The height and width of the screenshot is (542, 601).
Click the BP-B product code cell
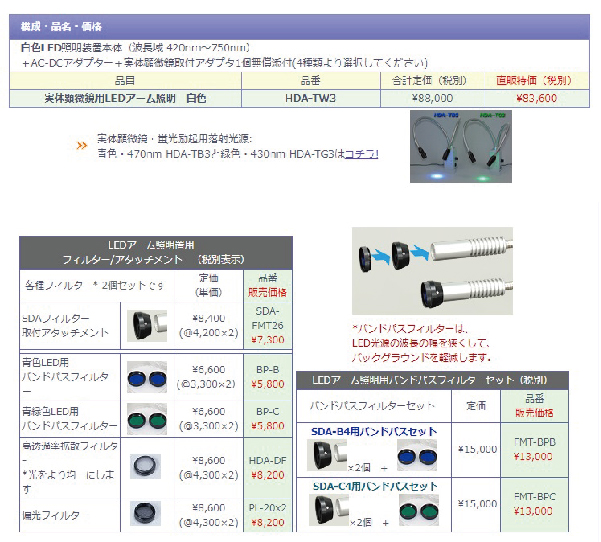point(268,374)
